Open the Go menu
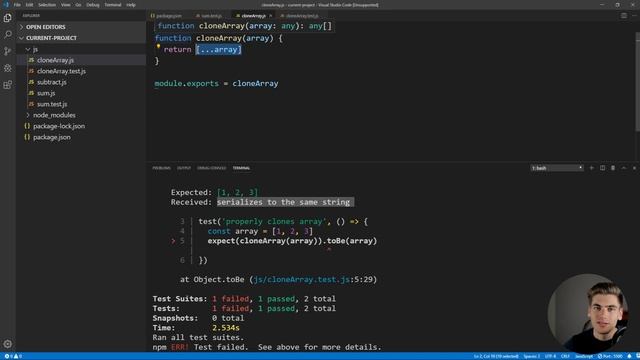640x360 pixels. [78, 5]
